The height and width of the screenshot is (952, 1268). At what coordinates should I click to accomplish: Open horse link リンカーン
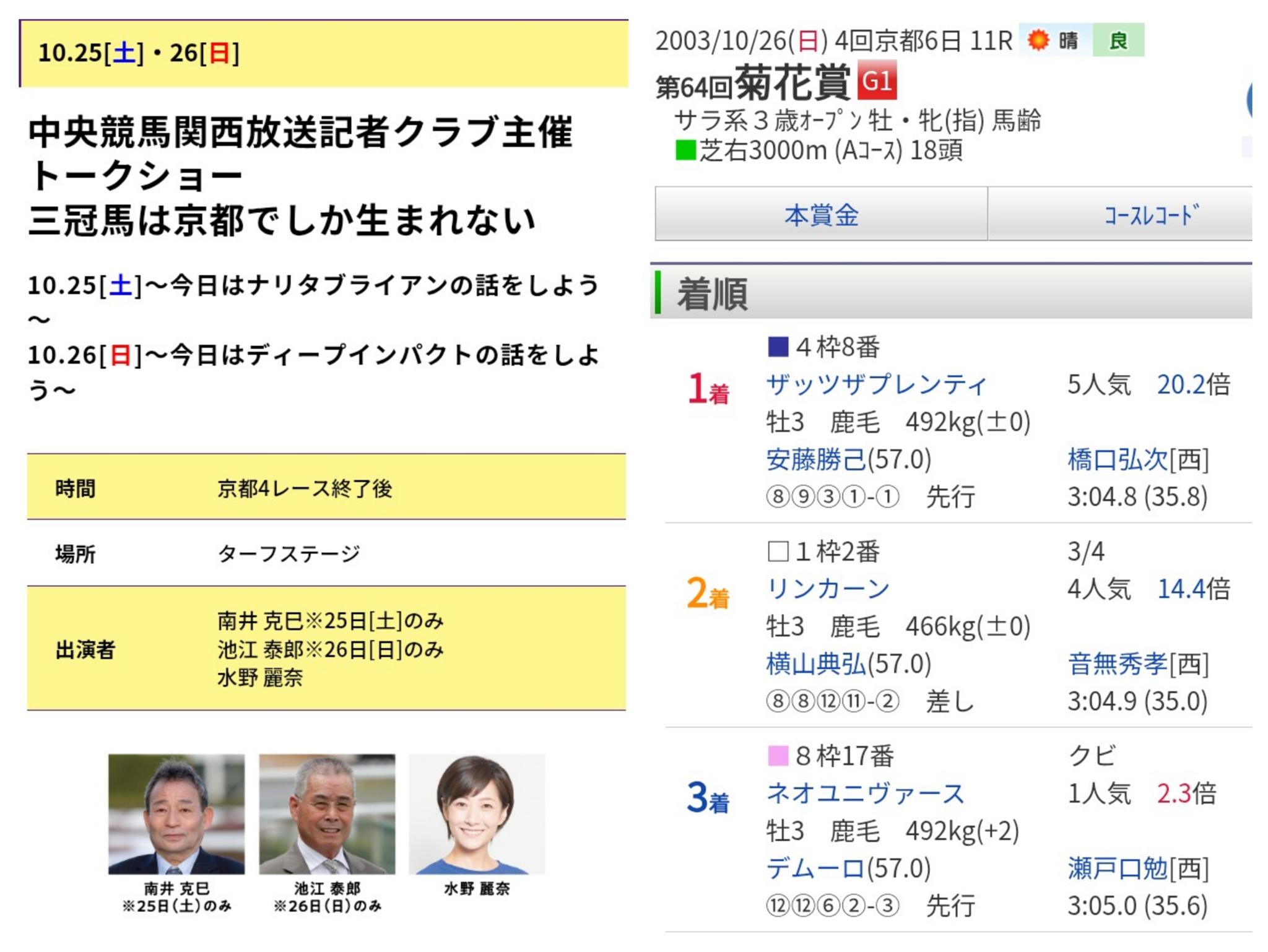pos(828,589)
